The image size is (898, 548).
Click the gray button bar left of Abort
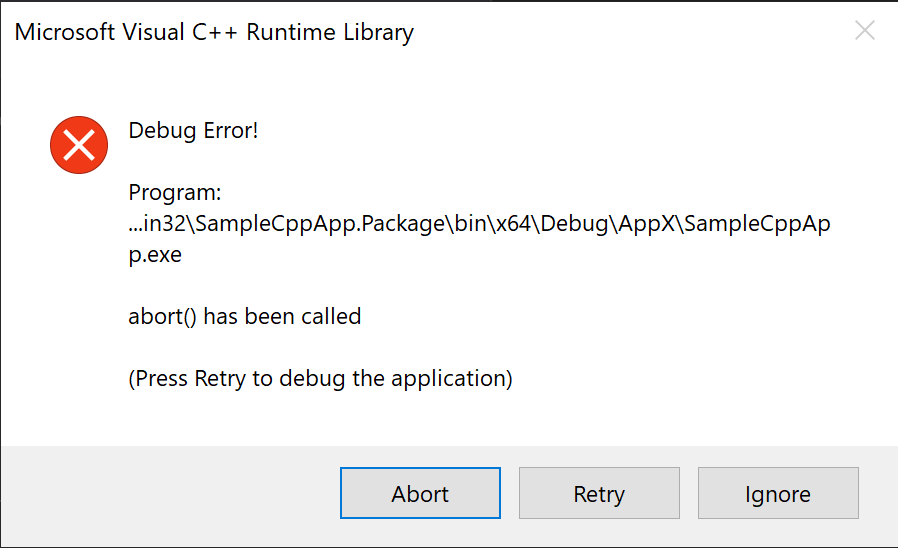170,494
